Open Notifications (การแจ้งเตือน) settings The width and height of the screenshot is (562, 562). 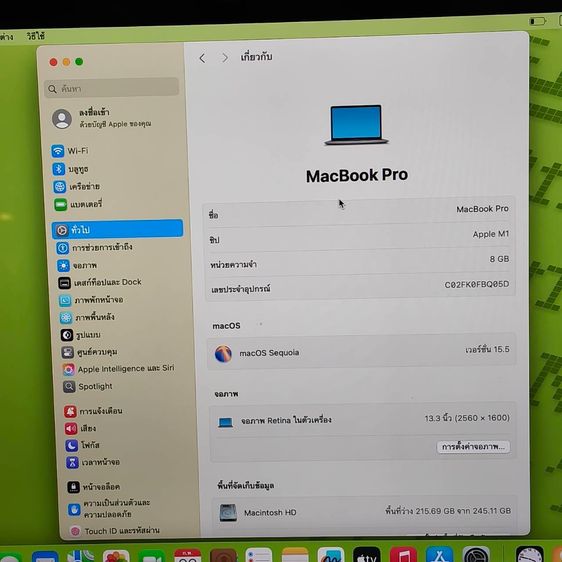(x=94, y=411)
